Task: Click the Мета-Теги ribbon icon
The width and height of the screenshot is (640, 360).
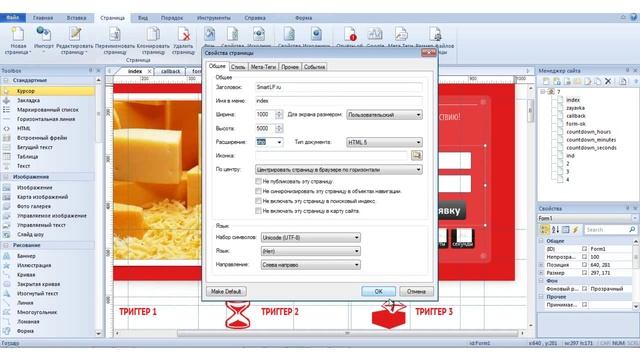Action: [400, 34]
